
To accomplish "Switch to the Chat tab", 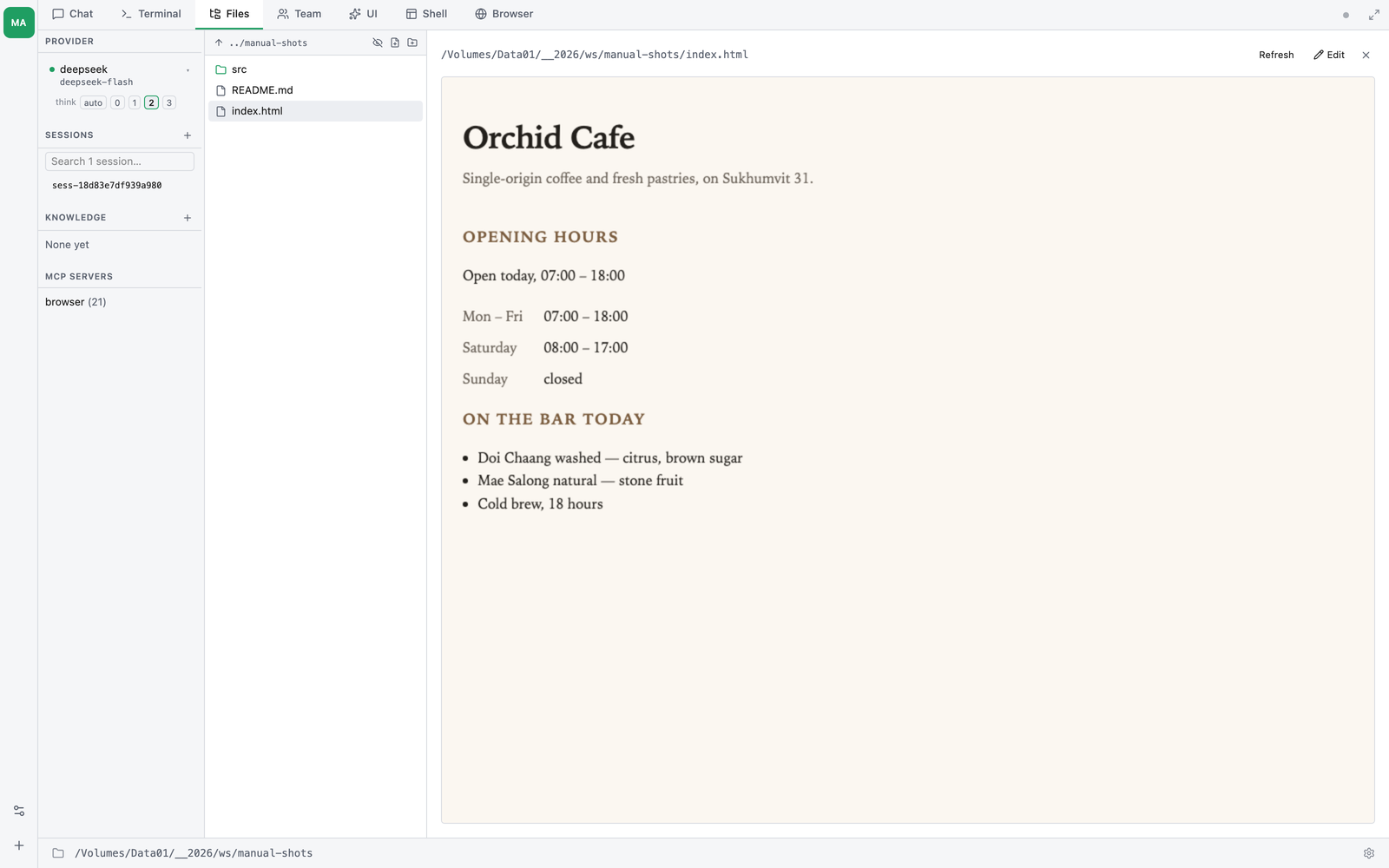I will click(72, 14).
